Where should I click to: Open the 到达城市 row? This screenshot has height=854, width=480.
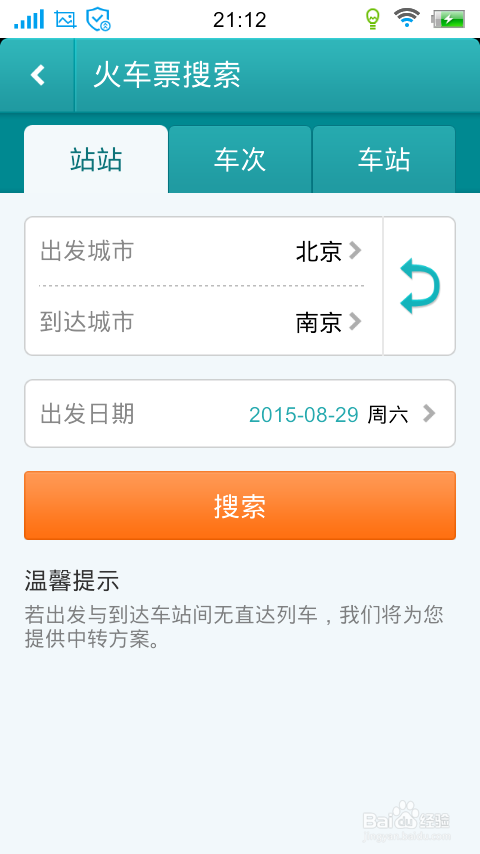(x=203, y=321)
